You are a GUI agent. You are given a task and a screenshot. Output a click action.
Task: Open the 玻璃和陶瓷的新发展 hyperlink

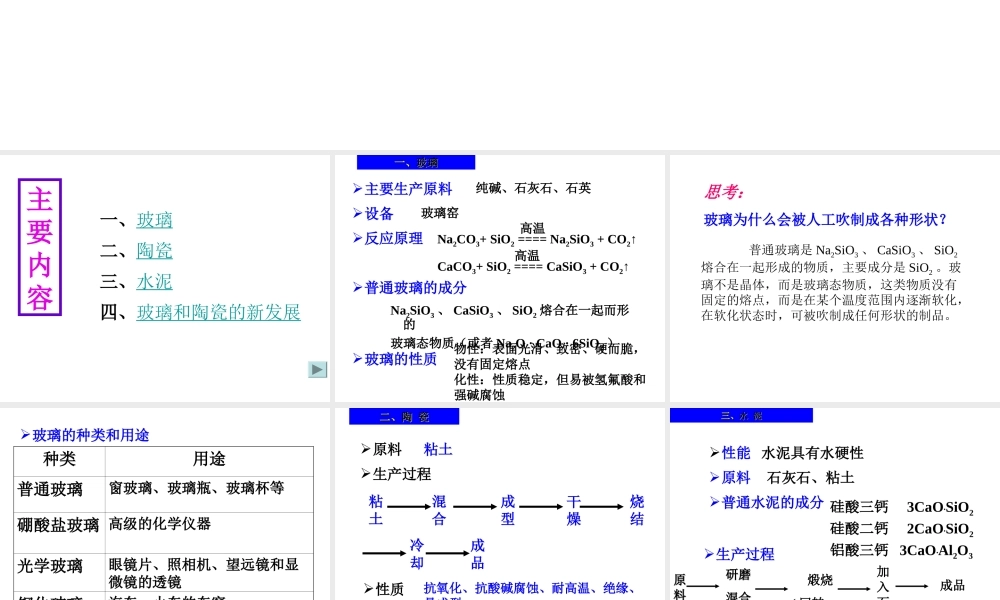point(218,312)
